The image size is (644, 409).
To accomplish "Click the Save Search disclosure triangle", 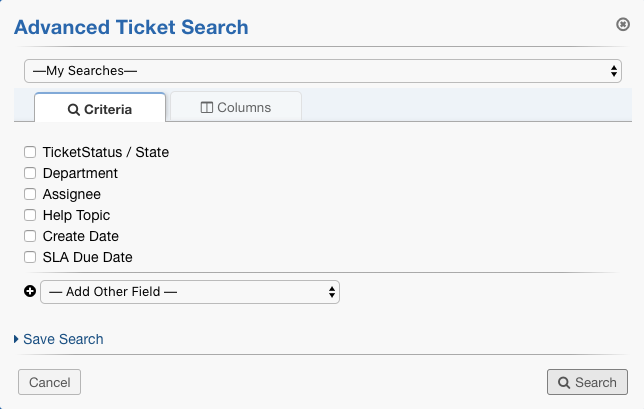I will [16, 339].
